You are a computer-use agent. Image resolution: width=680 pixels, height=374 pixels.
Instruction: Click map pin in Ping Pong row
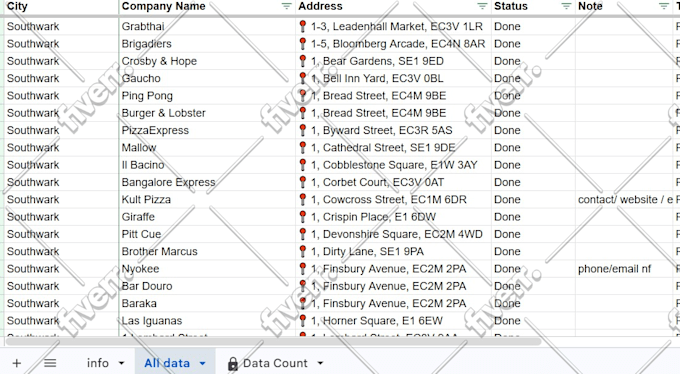pos(303,95)
